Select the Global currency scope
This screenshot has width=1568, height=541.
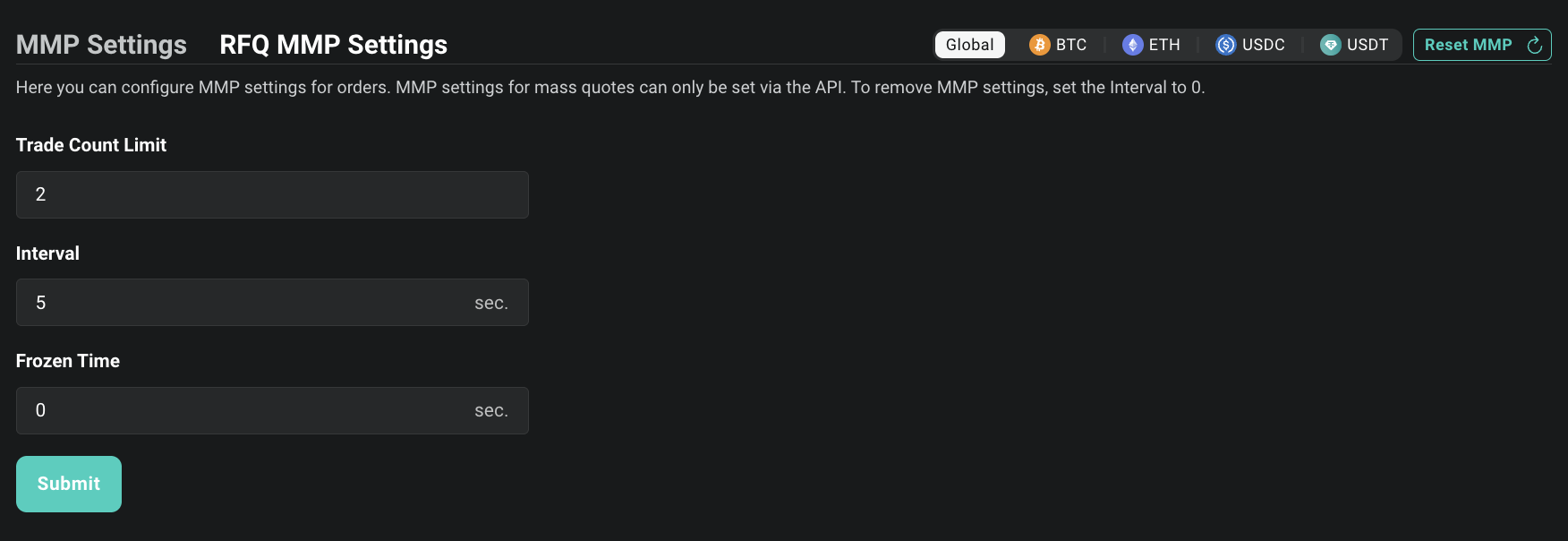(x=969, y=45)
